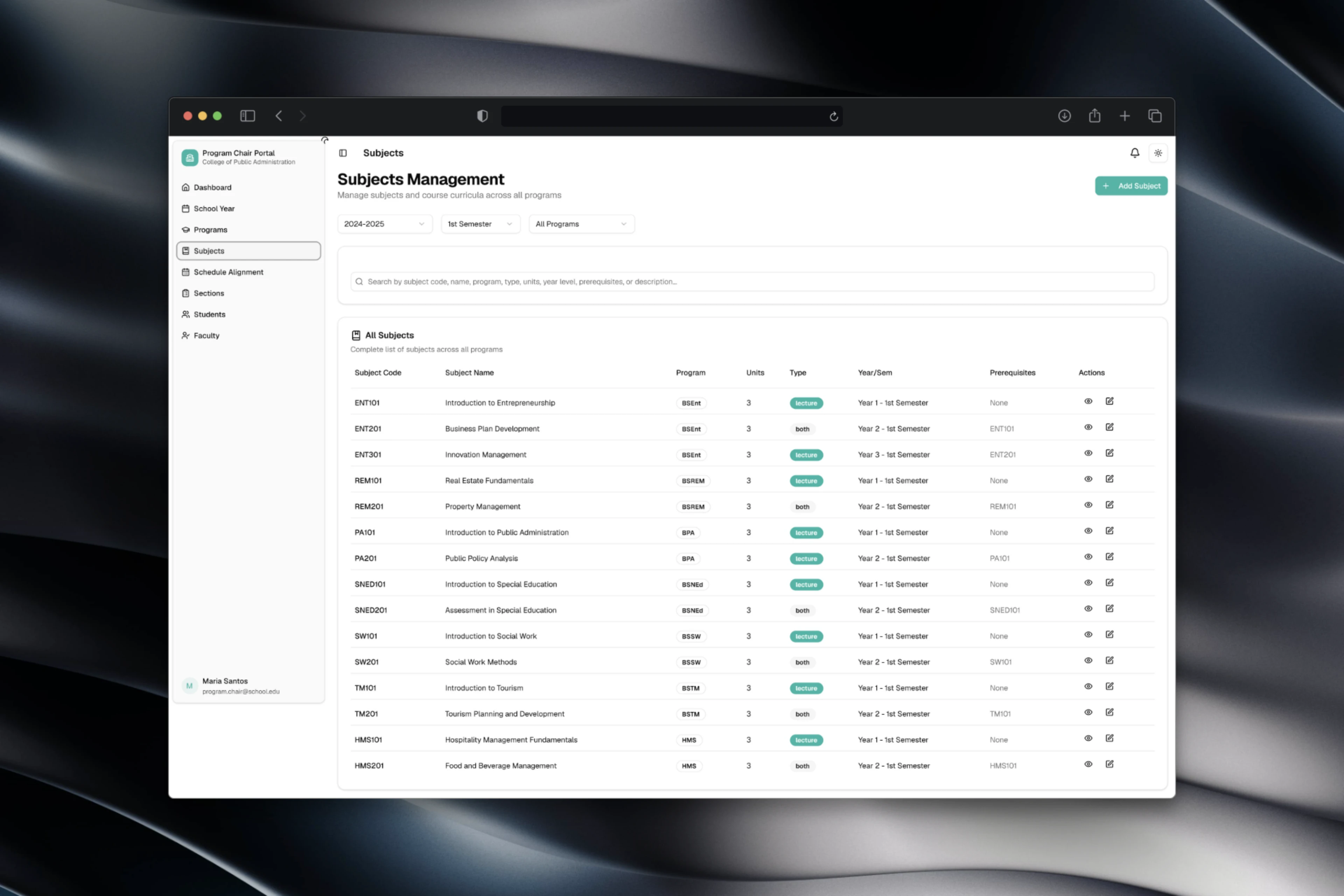View PA101 Introduction to Public Administration
Screen dimensions: 1344x896
click(1088, 531)
